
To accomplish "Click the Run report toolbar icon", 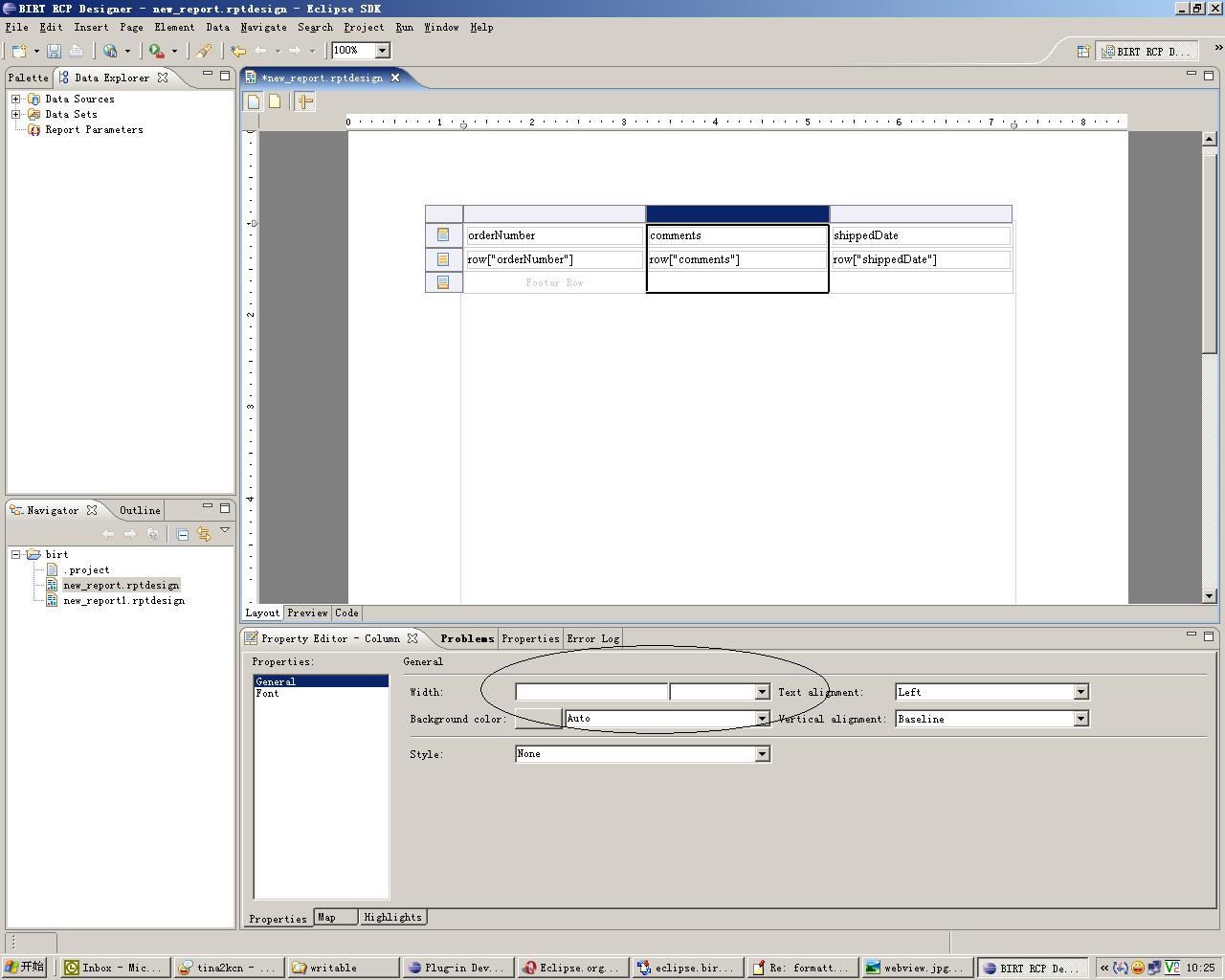I will pyautogui.click(x=156, y=51).
